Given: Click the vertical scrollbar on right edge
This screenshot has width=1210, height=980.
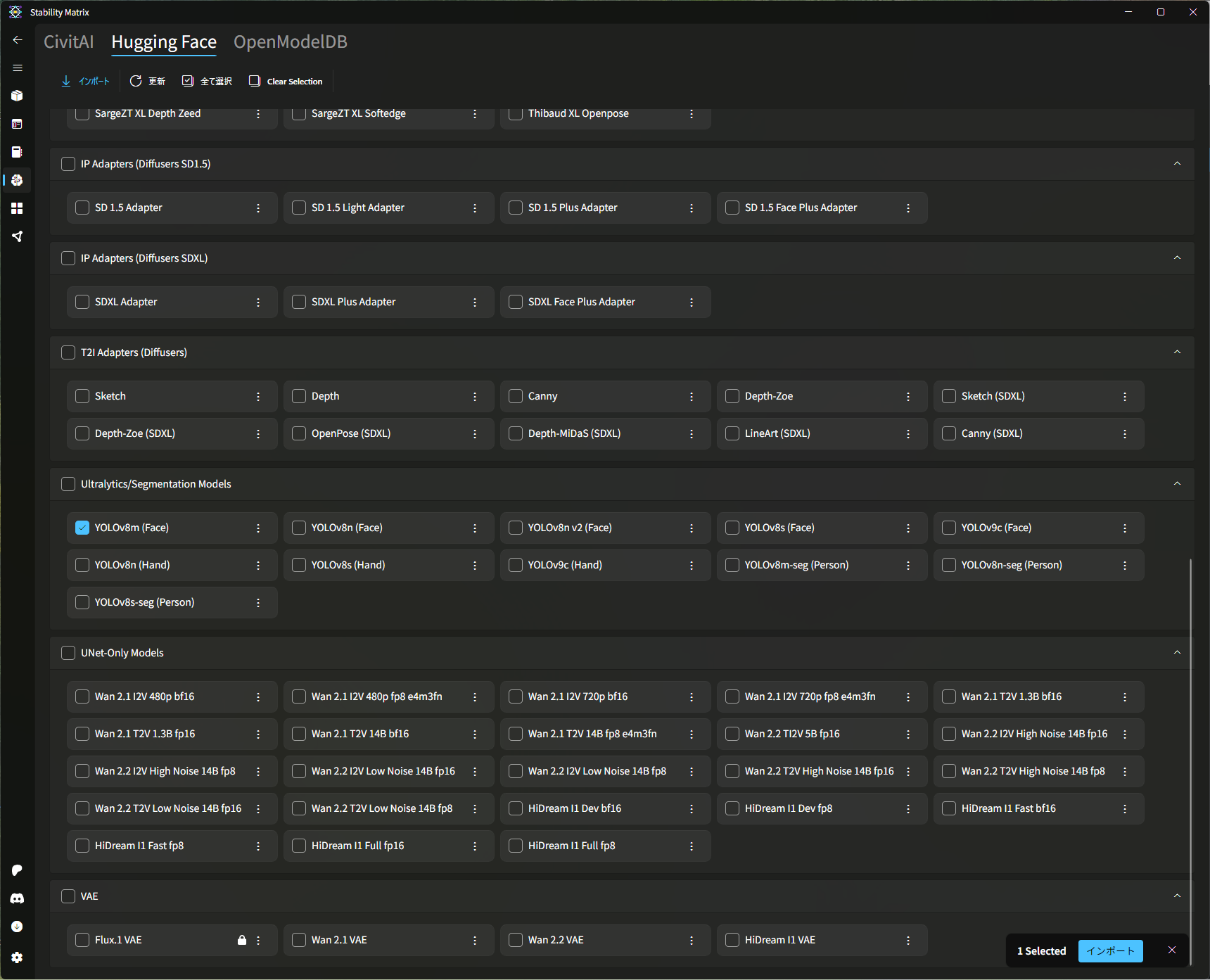Looking at the screenshot, I should [1190, 704].
